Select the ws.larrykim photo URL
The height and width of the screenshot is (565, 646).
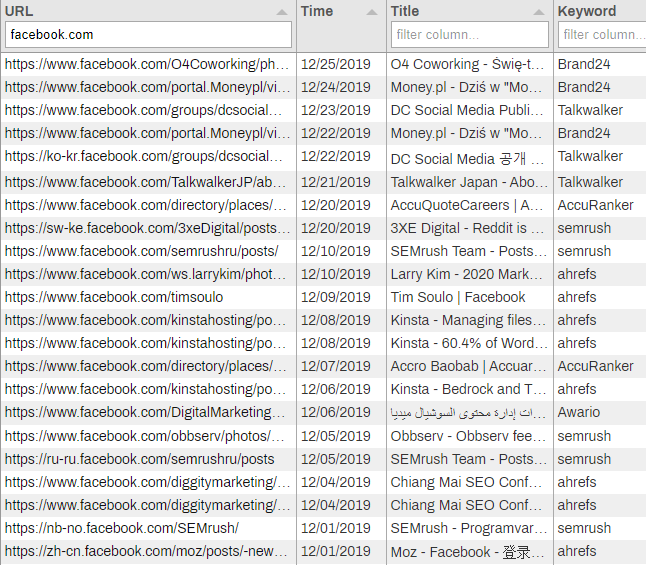click(145, 274)
